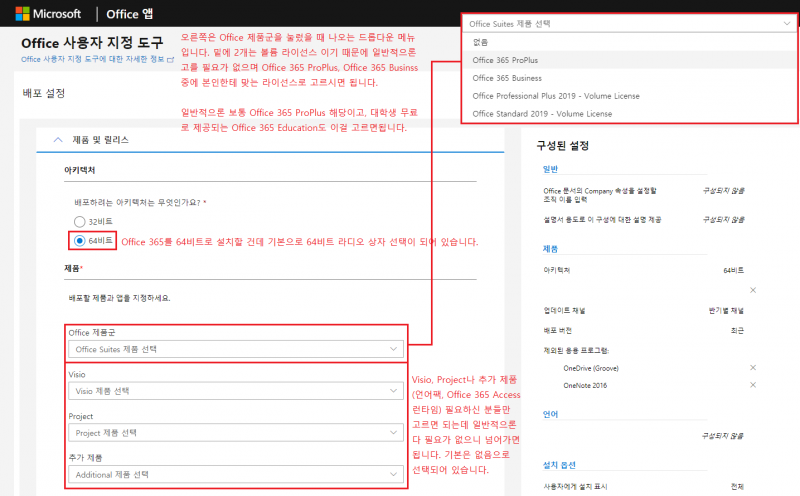Select the 64비트 architecture radio button
800x496 pixels.
pos(80,241)
